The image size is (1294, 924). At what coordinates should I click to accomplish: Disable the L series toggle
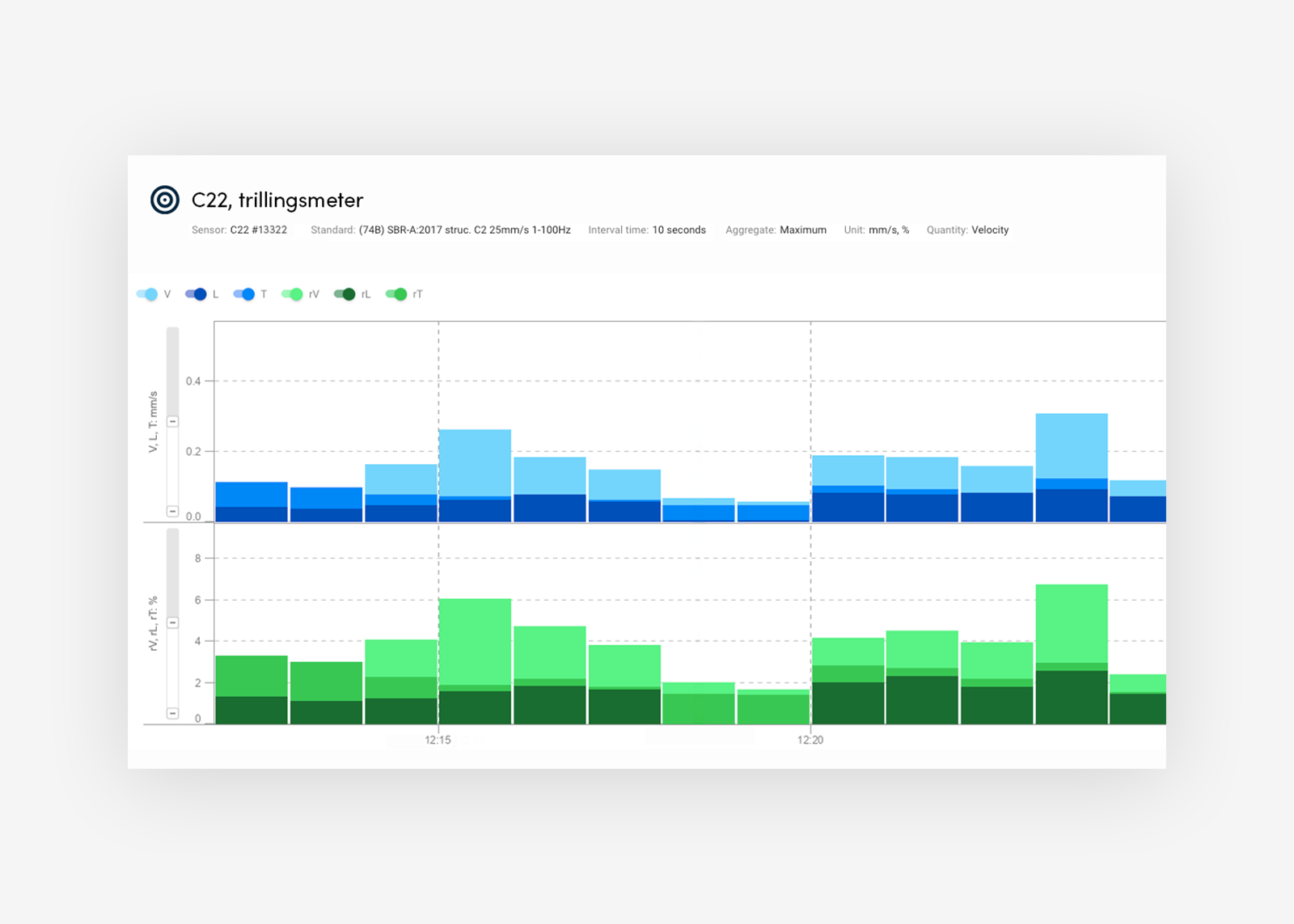[x=197, y=294]
